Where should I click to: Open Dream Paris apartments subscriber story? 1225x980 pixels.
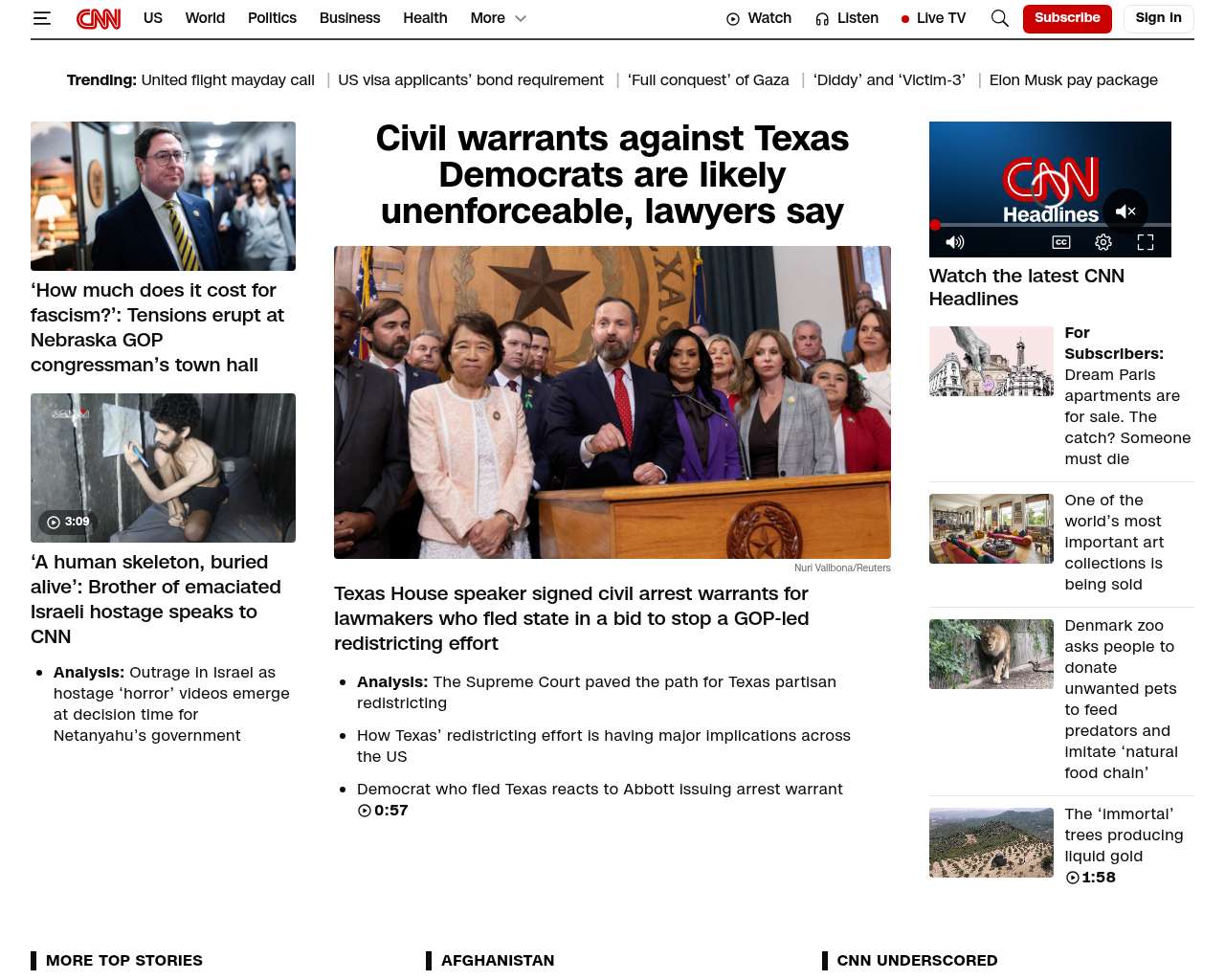(x=1128, y=395)
